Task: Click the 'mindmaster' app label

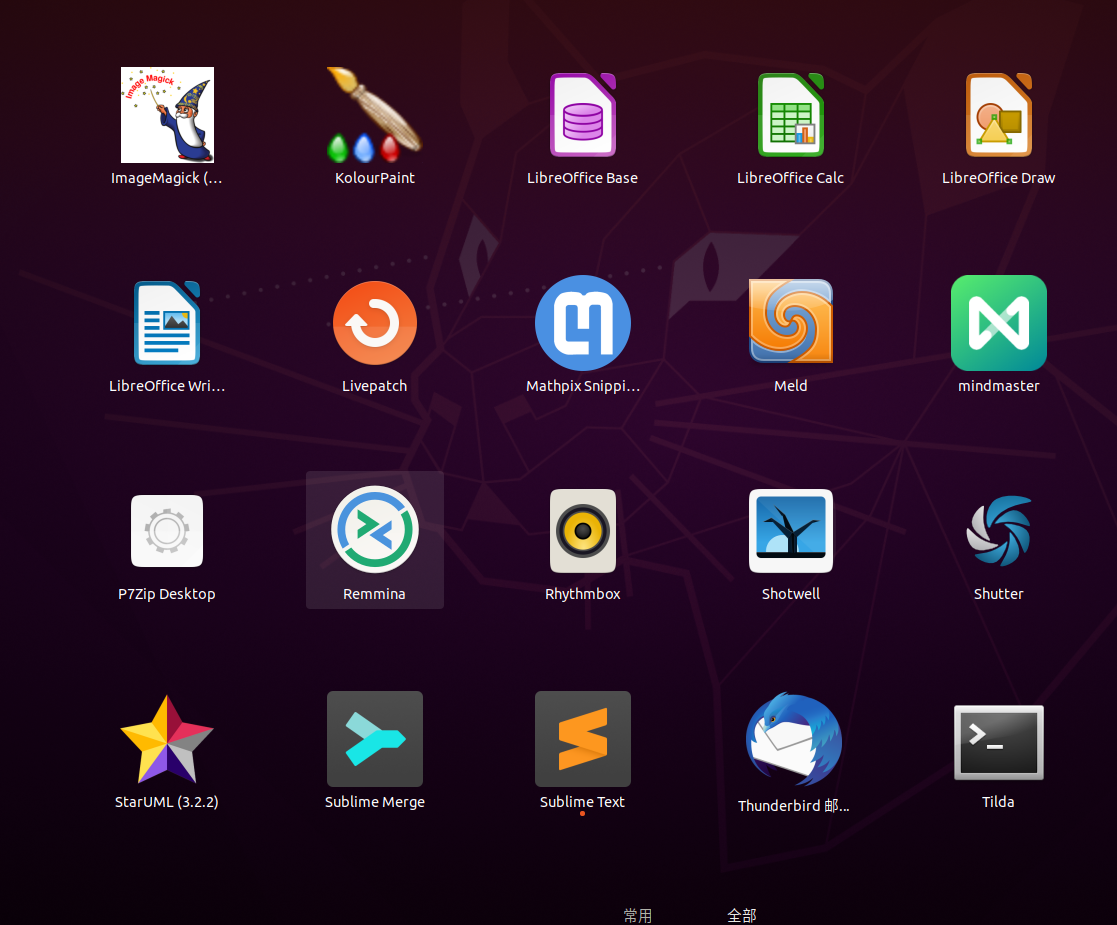Action: 999,386
